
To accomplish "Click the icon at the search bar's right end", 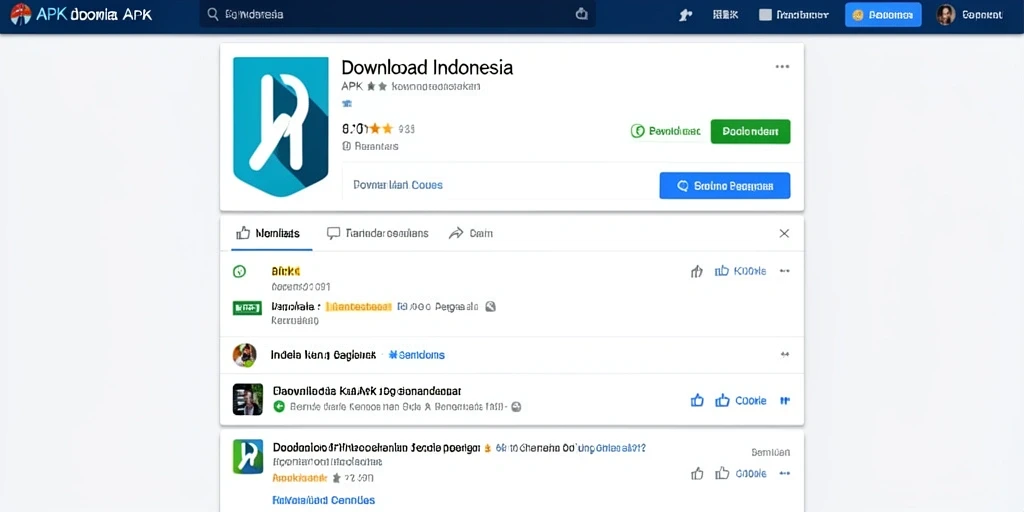I will tap(581, 14).
